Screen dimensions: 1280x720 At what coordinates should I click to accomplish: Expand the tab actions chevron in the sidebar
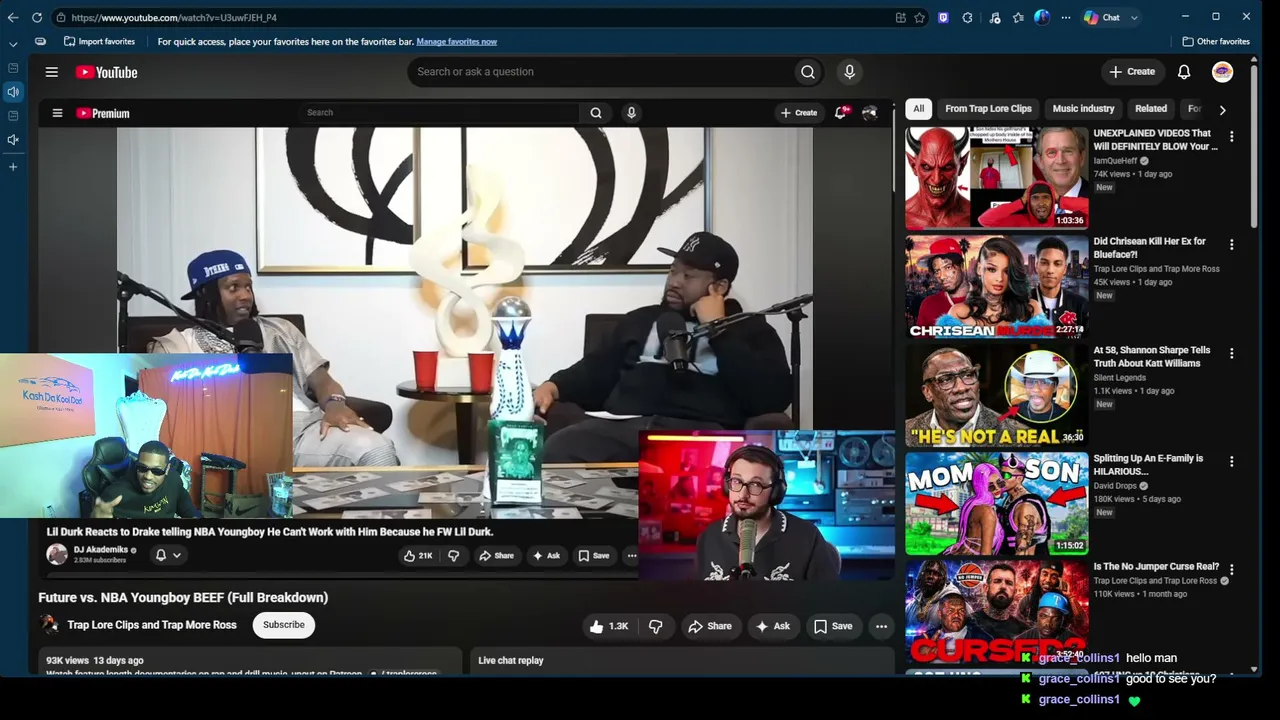(13, 44)
